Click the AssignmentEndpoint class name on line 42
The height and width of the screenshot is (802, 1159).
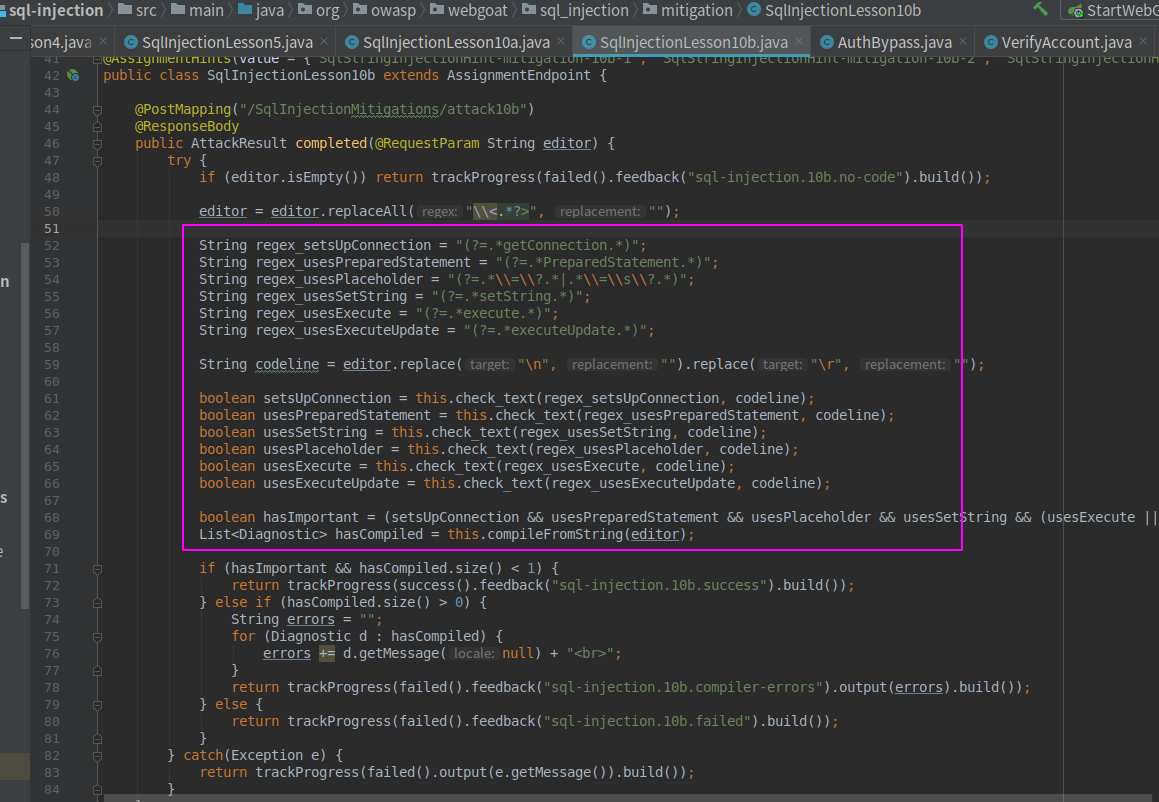pos(519,75)
